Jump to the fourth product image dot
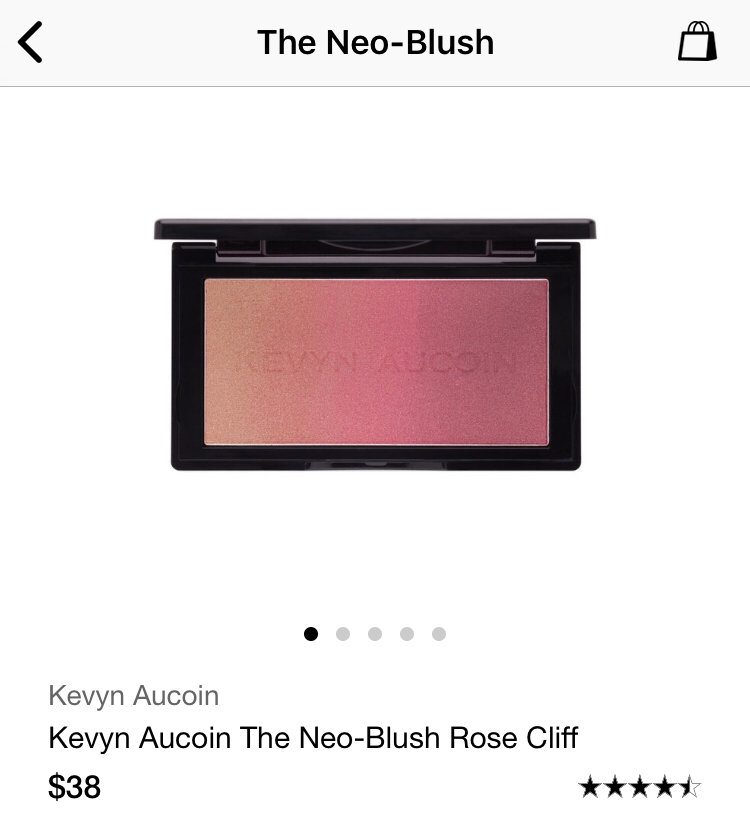Screen dimensions: 750x840 [407, 634]
